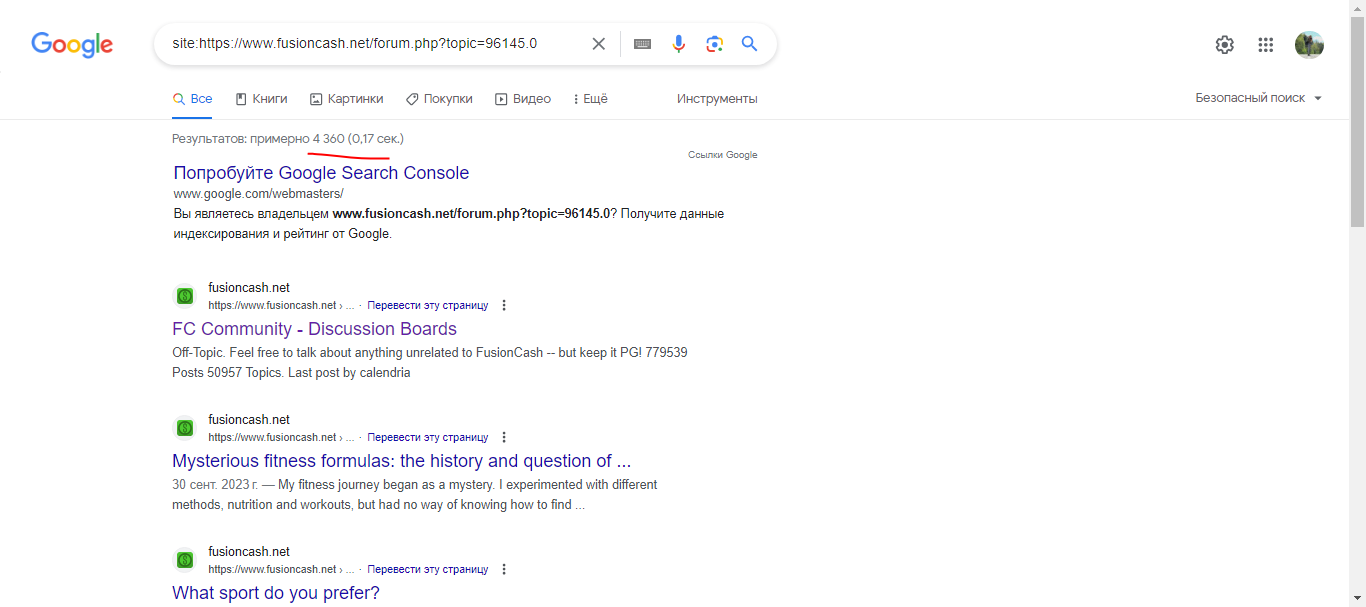Select the Все tab
Image resolution: width=1366 pixels, height=607 pixels.
tap(193, 99)
